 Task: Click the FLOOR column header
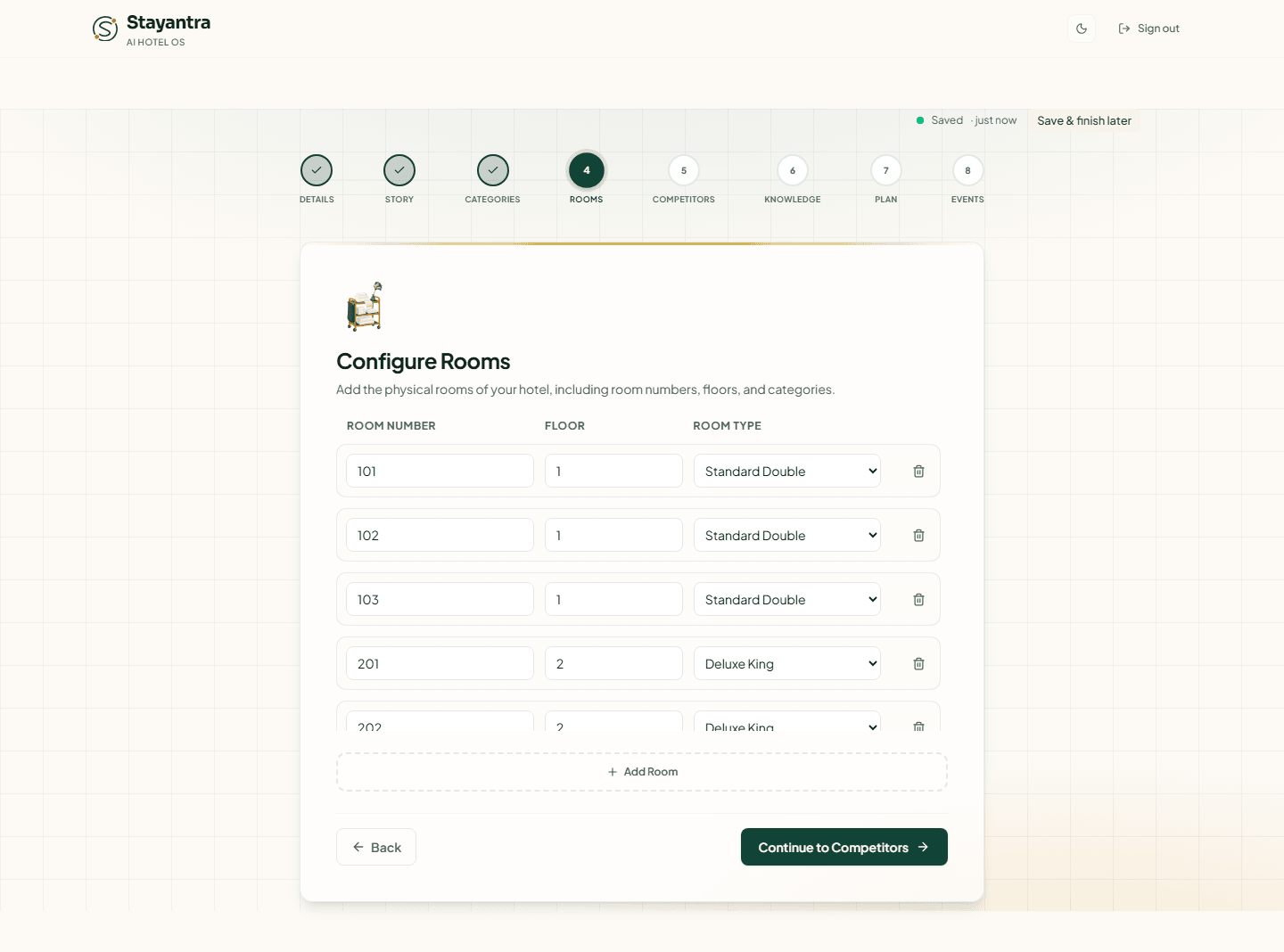[x=565, y=426]
